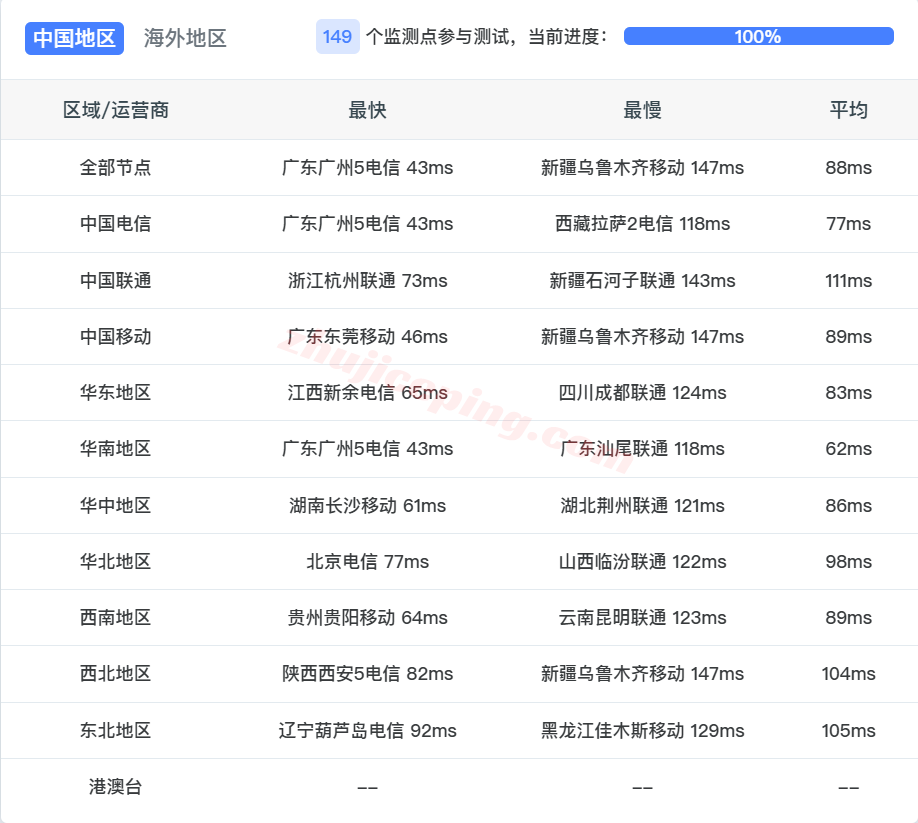Click 陕西西安5电信 82ms cell
The image size is (918, 823).
coord(367,674)
